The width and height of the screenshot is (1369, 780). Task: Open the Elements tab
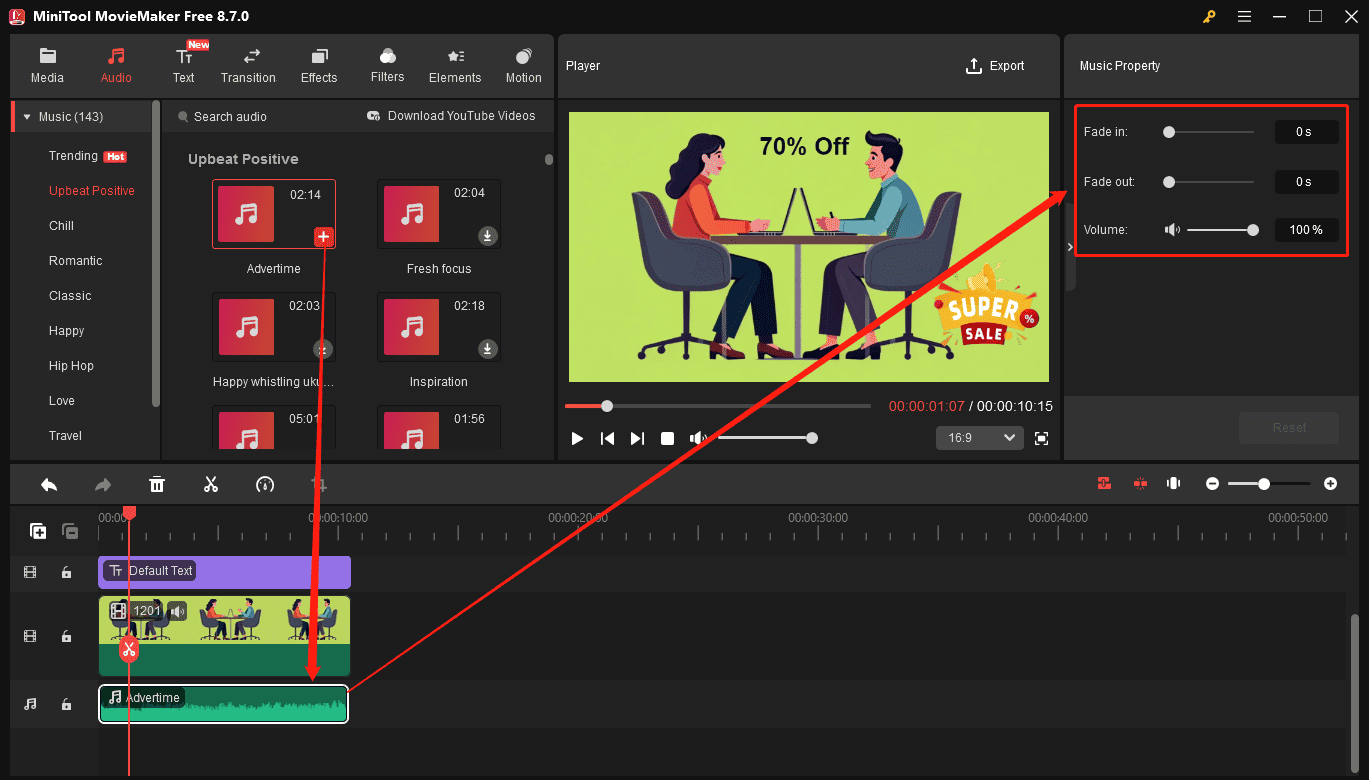pos(455,66)
